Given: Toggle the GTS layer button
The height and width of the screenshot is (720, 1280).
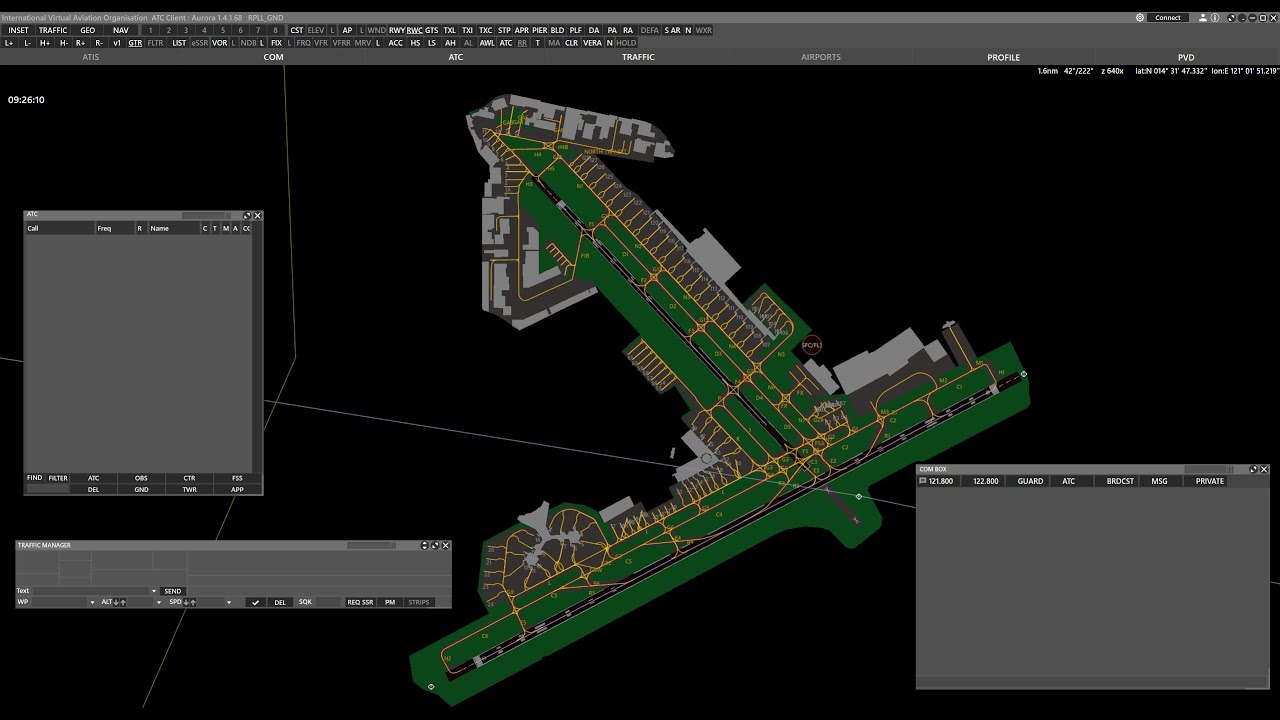Looking at the screenshot, I should pos(432,30).
